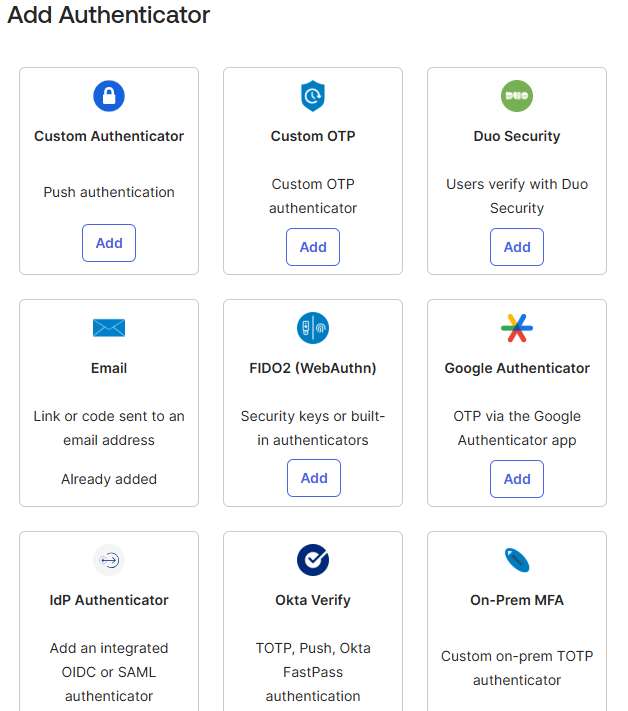This screenshot has width=628, height=711.
Task: Click the Email envelope icon
Action: tap(109, 328)
